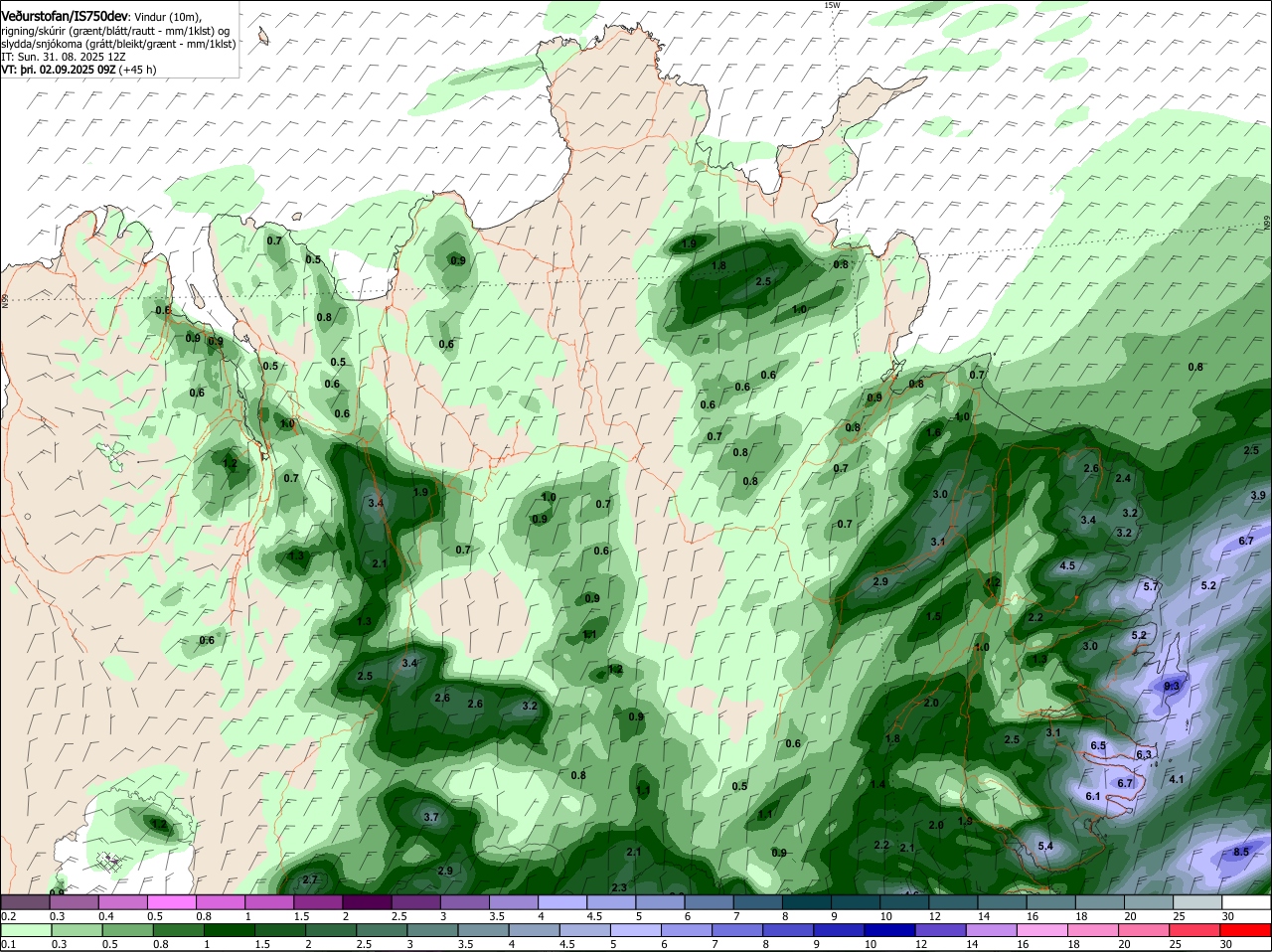Image resolution: width=1272 pixels, height=952 pixels.
Task: Click the dark purple top-row legend swatch at 2
Action: pos(367,902)
